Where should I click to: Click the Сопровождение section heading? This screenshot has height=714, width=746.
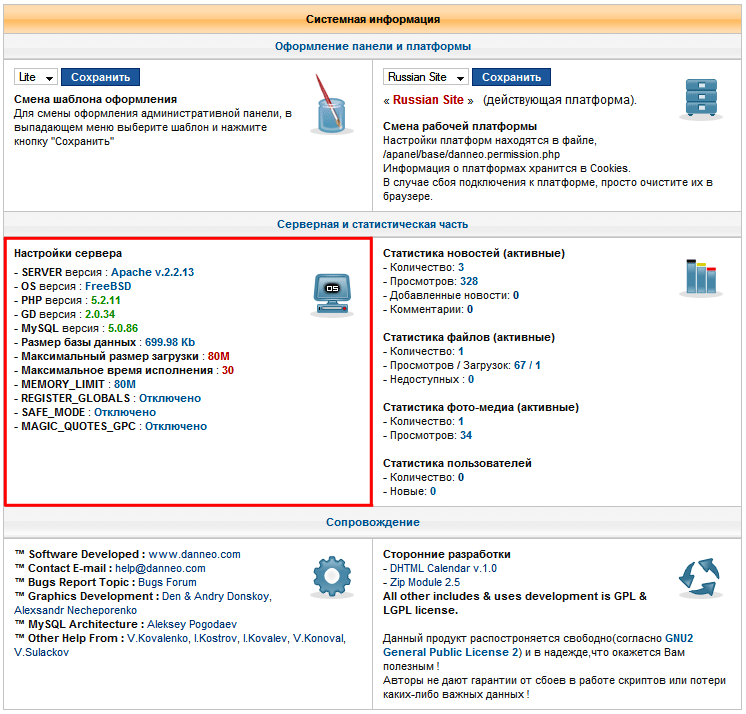coord(373,522)
